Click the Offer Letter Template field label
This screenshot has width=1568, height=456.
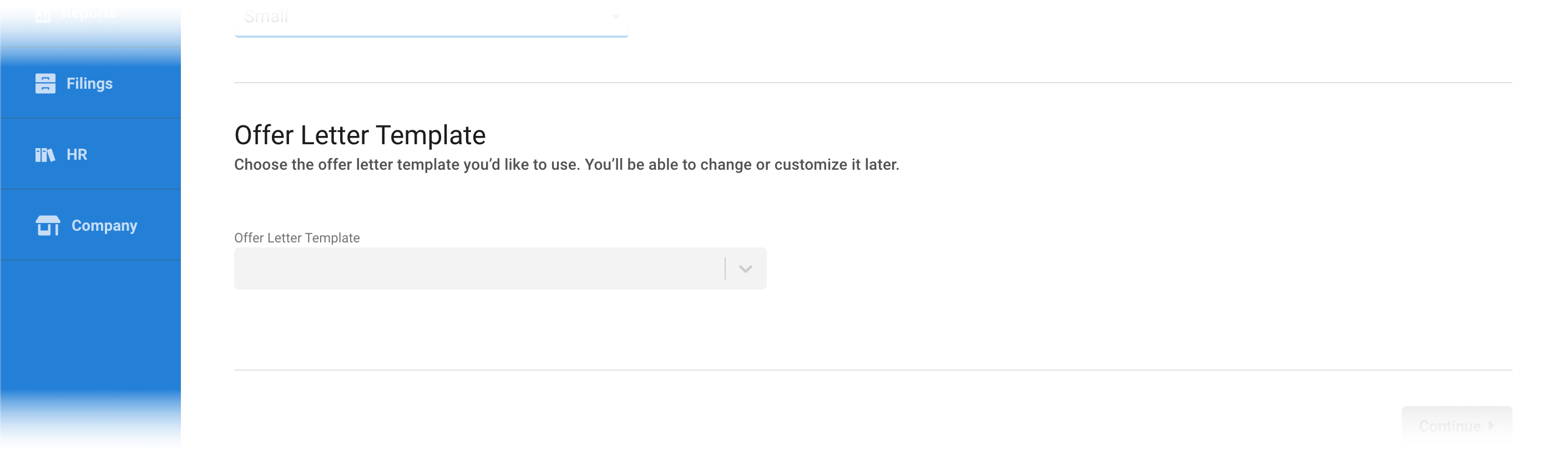coord(297,238)
